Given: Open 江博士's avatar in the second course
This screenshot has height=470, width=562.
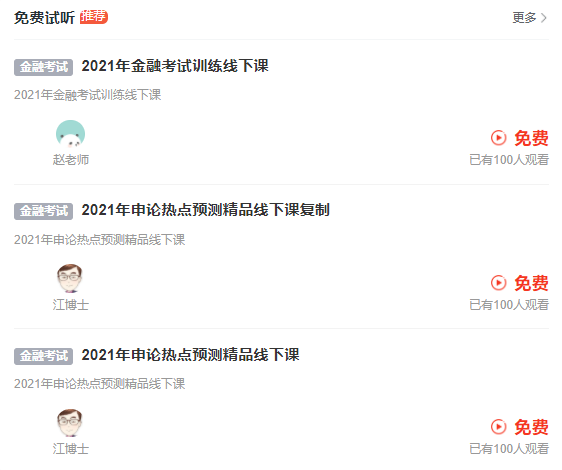Looking at the screenshot, I should 70,279.
